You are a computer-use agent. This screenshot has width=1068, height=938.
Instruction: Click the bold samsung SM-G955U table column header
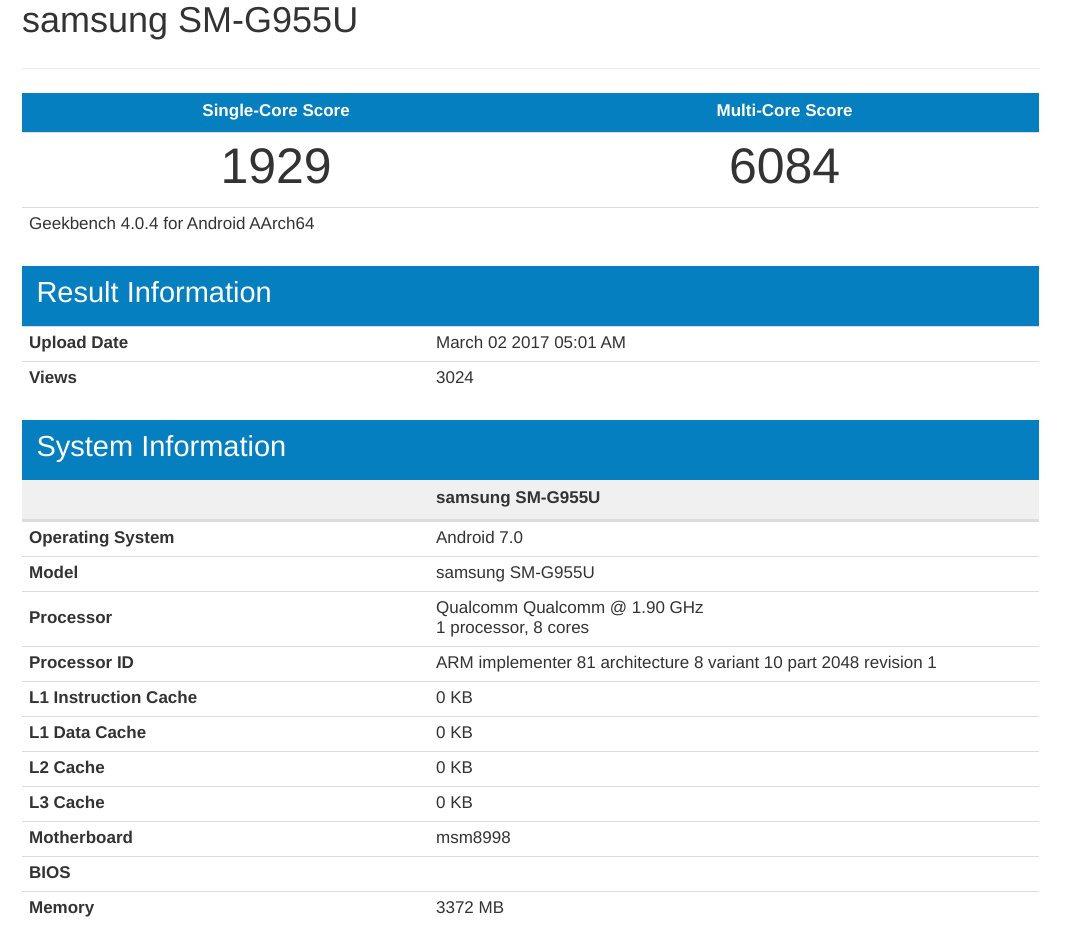tap(518, 497)
